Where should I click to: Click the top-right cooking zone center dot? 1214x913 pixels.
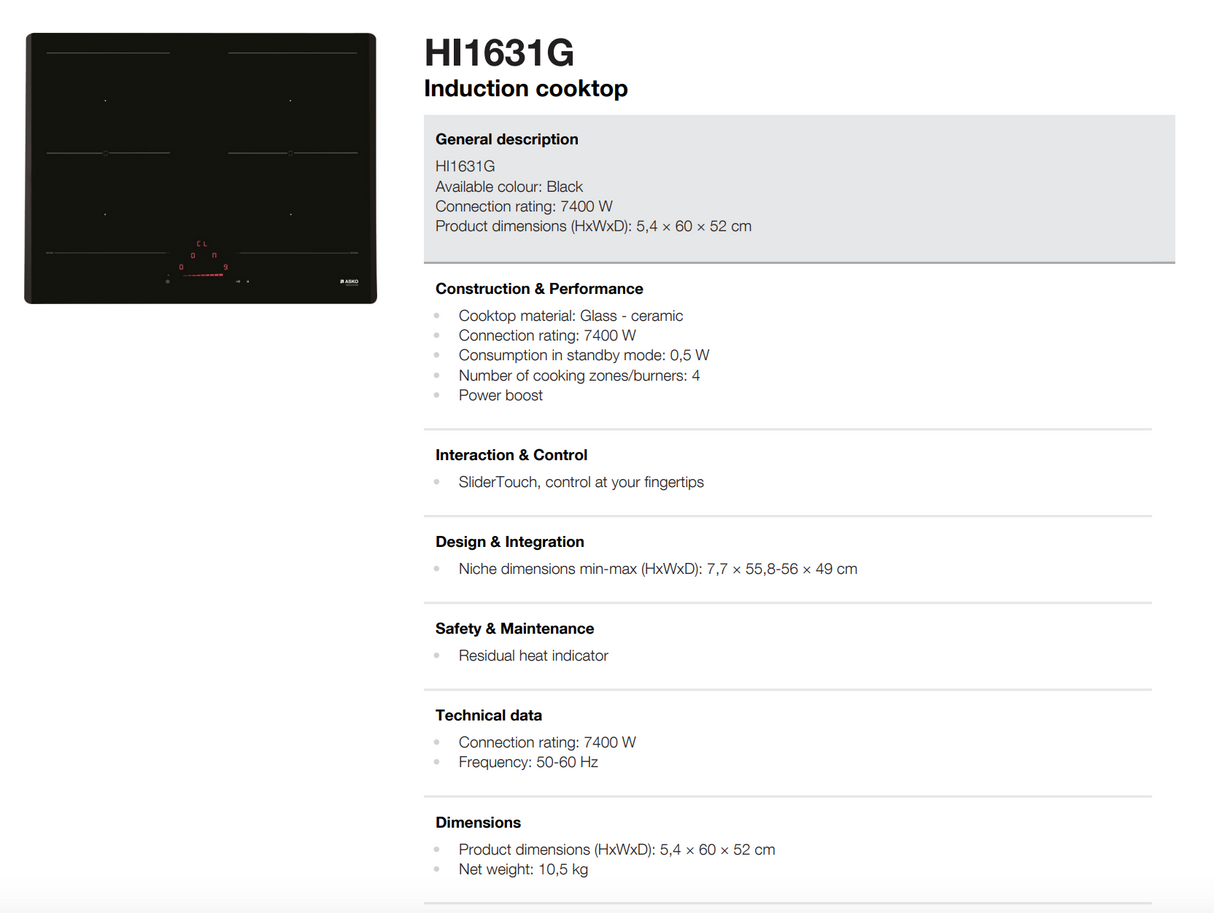(x=290, y=100)
